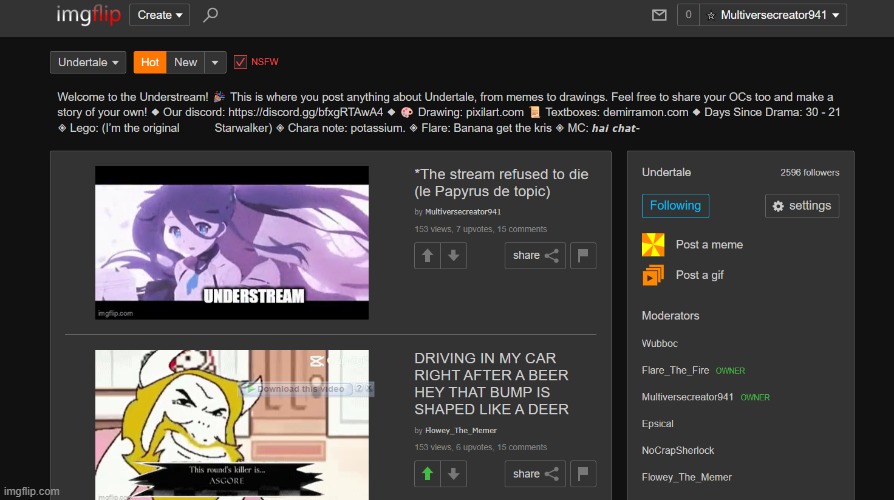894x500 pixels.
Task: Remove upvote on 'DRIVING IN MY CAR' post
Action: [x=427, y=474]
